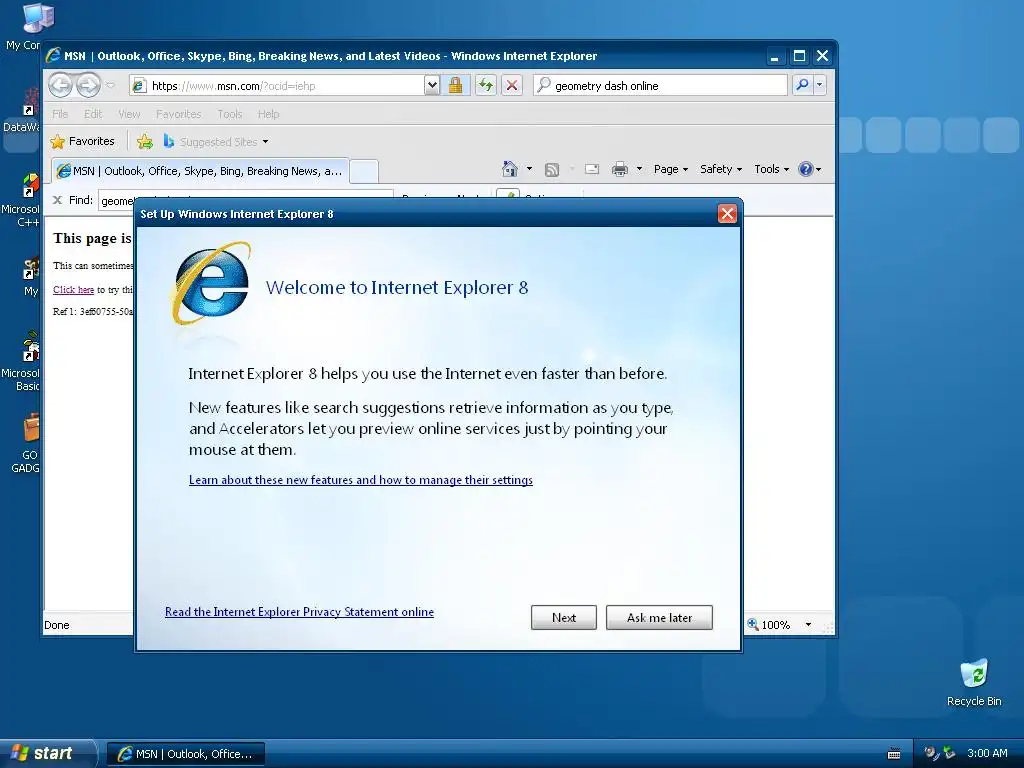Click the Read Mail envelope icon
This screenshot has height=768, width=1024.
tap(592, 169)
